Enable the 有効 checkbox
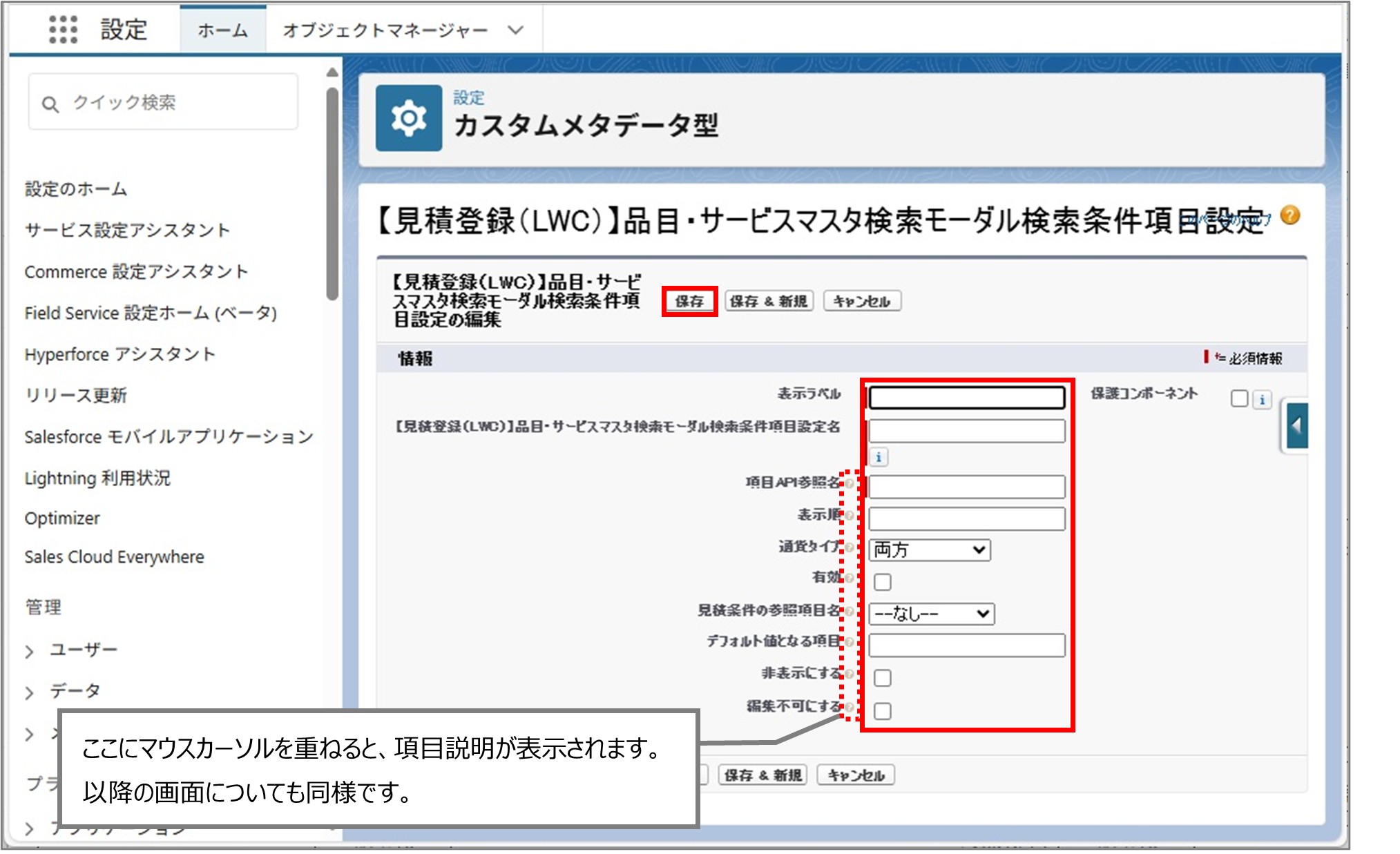 [x=882, y=582]
